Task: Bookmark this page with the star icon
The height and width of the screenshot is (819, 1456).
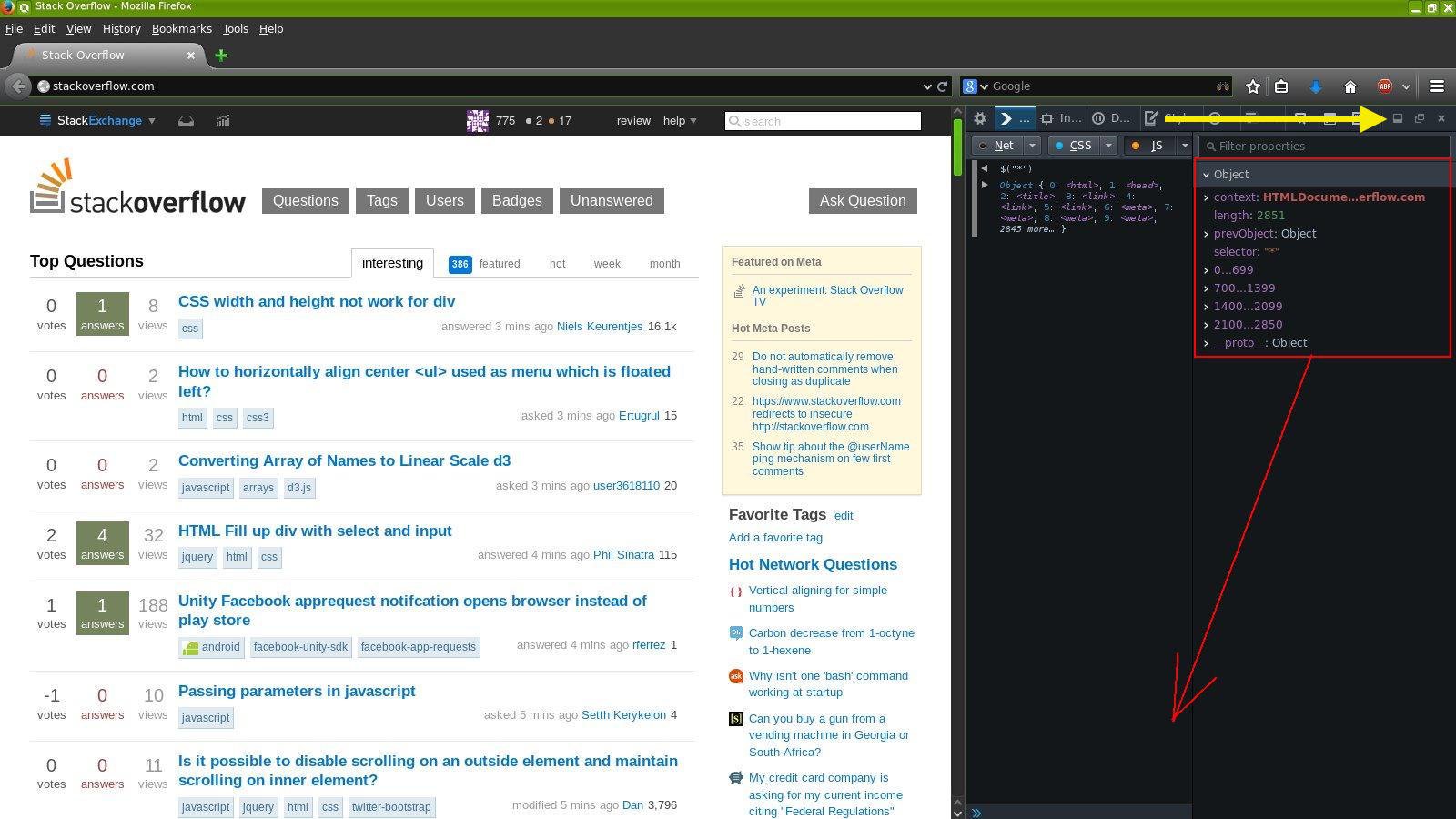Action: (x=1253, y=86)
